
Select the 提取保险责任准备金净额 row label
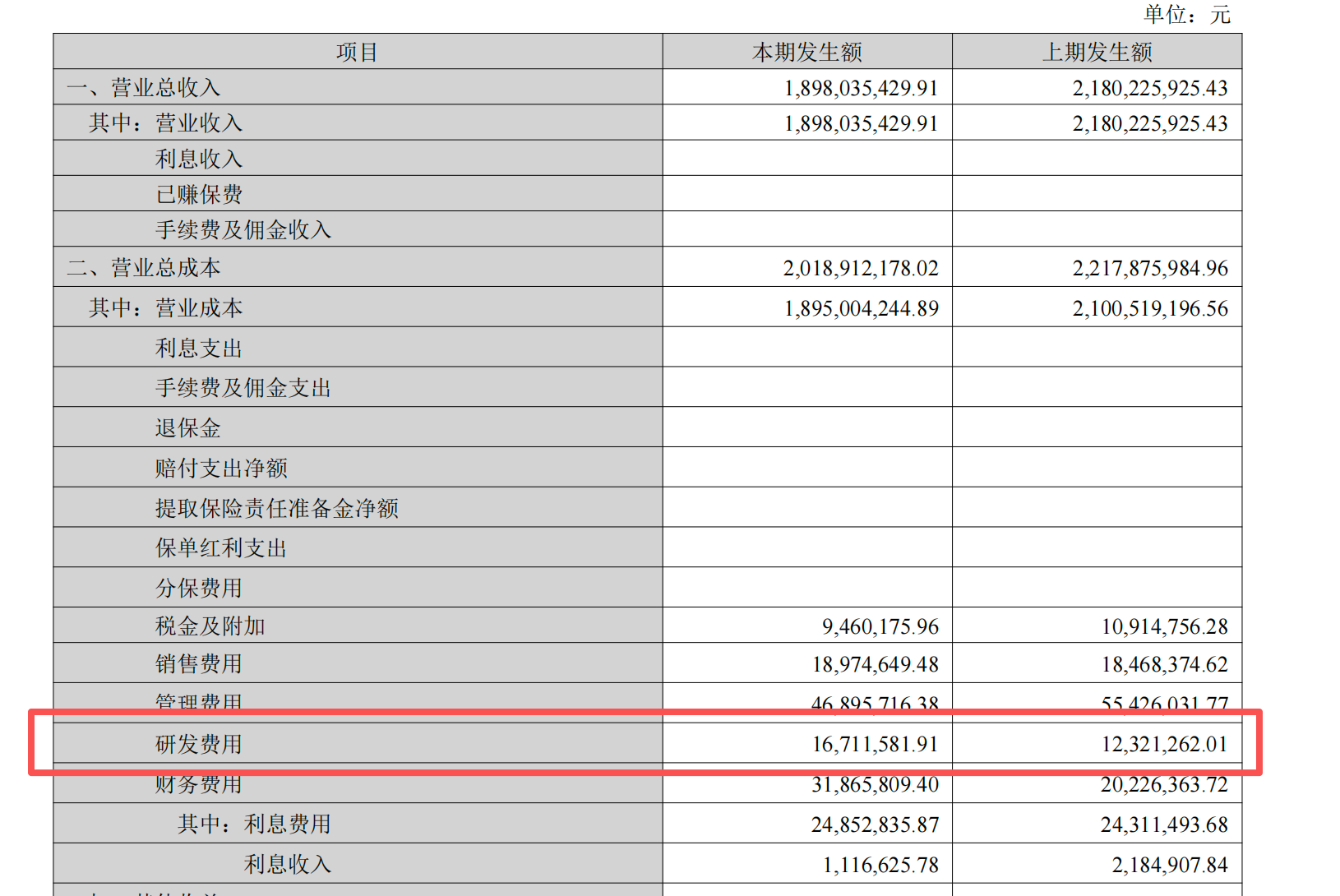pyautogui.click(x=277, y=508)
